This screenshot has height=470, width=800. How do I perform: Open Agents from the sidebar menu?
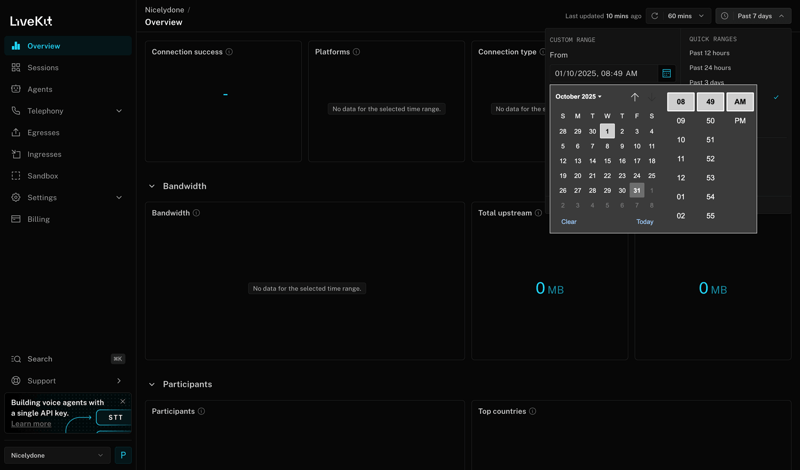click(x=68, y=89)
